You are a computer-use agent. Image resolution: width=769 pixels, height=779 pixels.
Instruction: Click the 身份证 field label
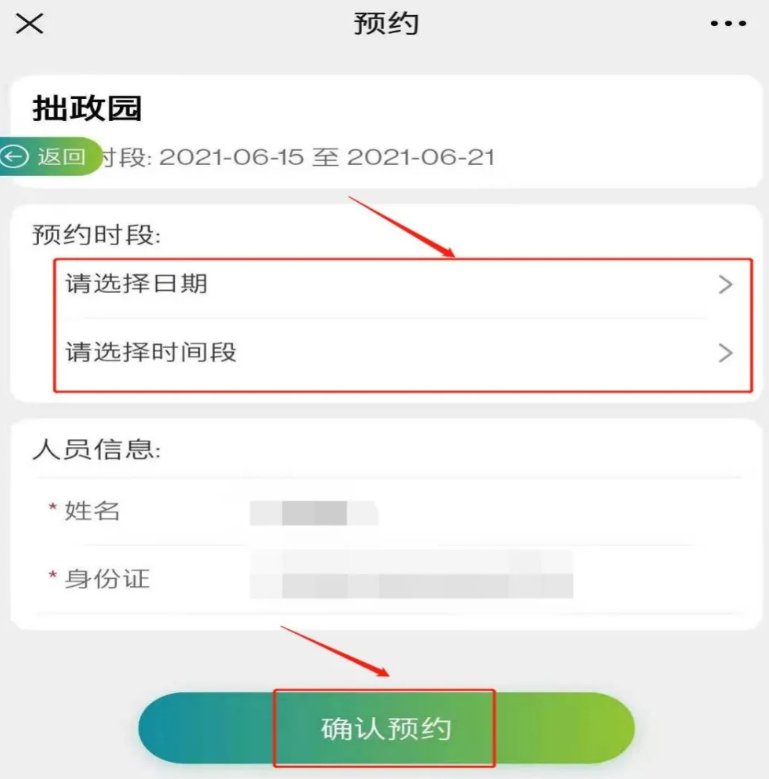tap(107, 579)
